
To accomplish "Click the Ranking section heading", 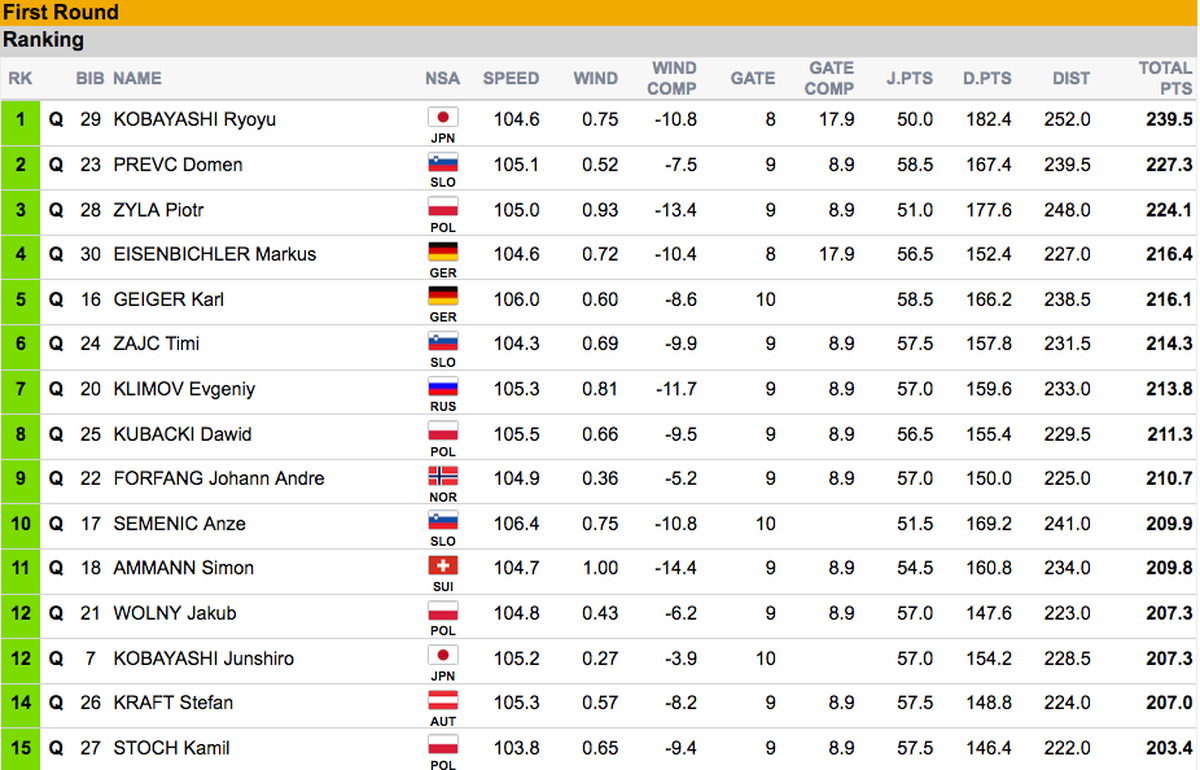I will (x=43, y=40).
